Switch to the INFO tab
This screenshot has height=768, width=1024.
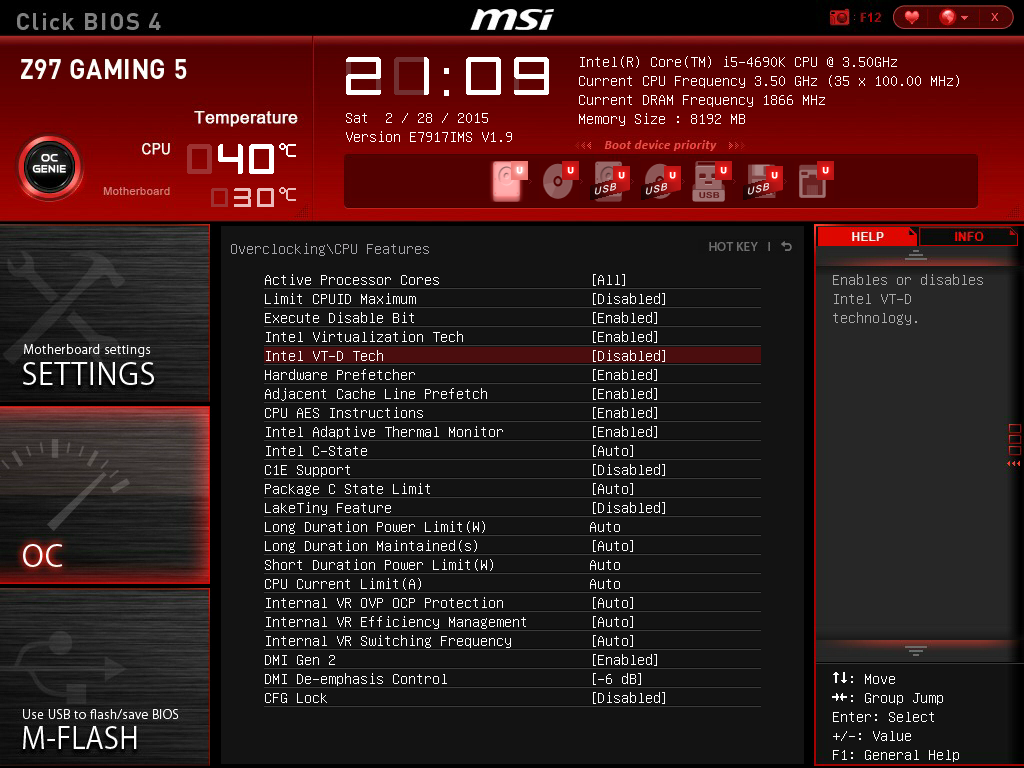pos(968,236)
